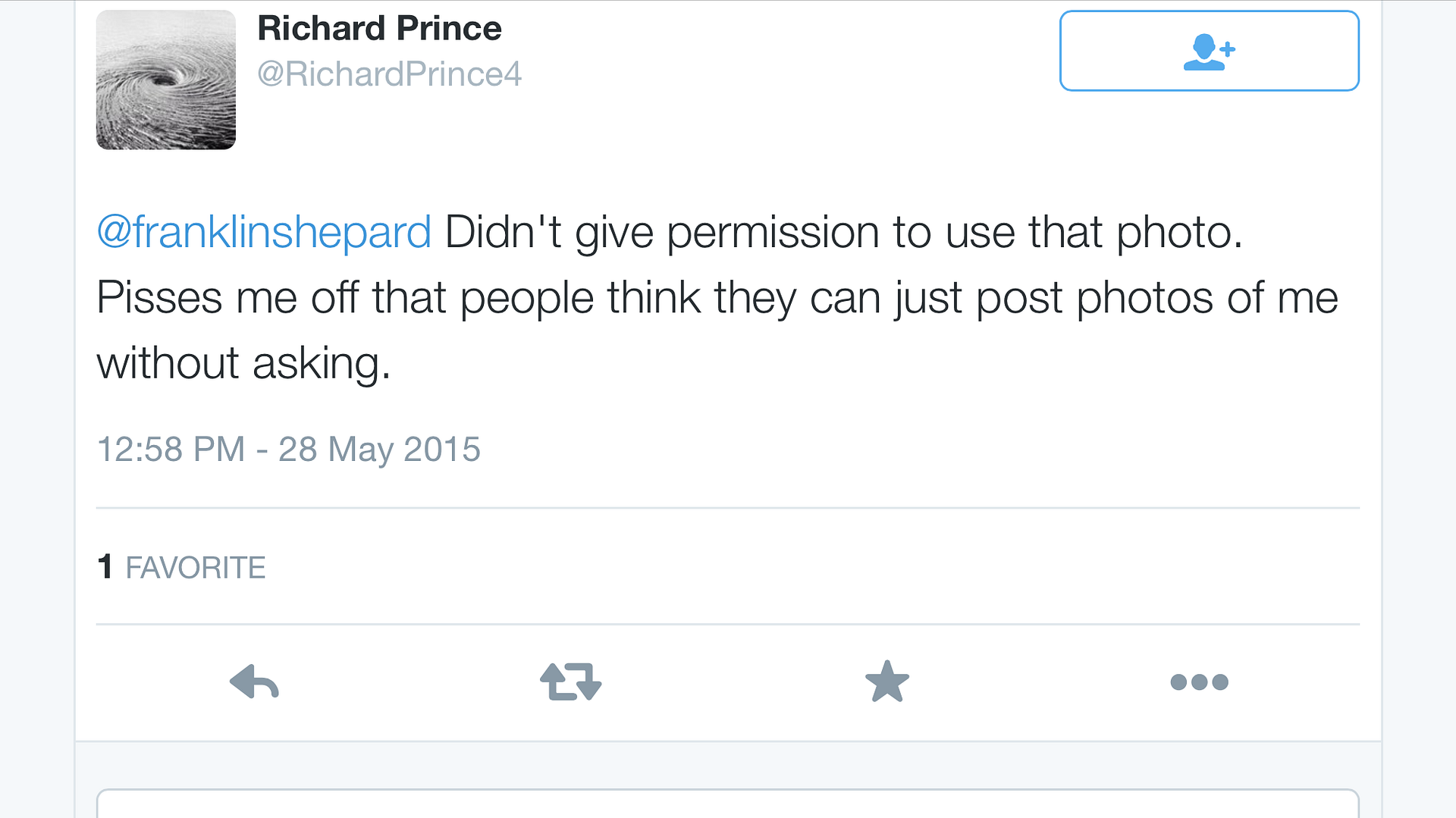Open the three-dot more options menu
The width and height of the screenshot is (1456, 818).
click(1199, 682)
